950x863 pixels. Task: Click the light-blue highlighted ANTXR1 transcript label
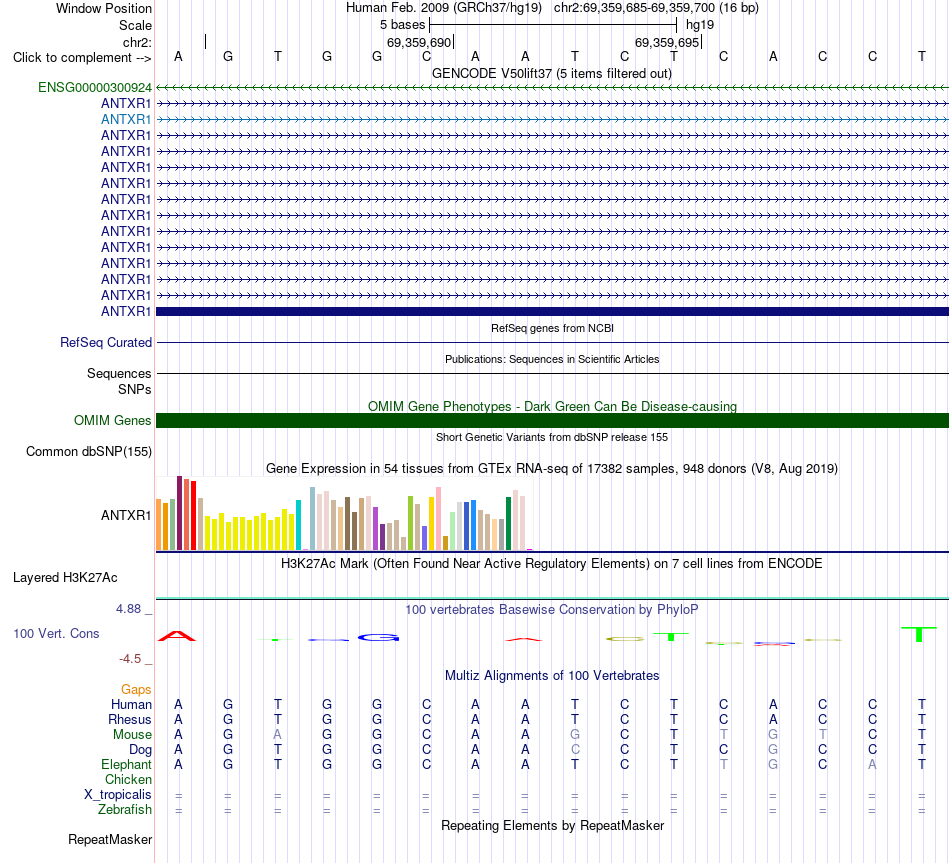tap(126, 119)
